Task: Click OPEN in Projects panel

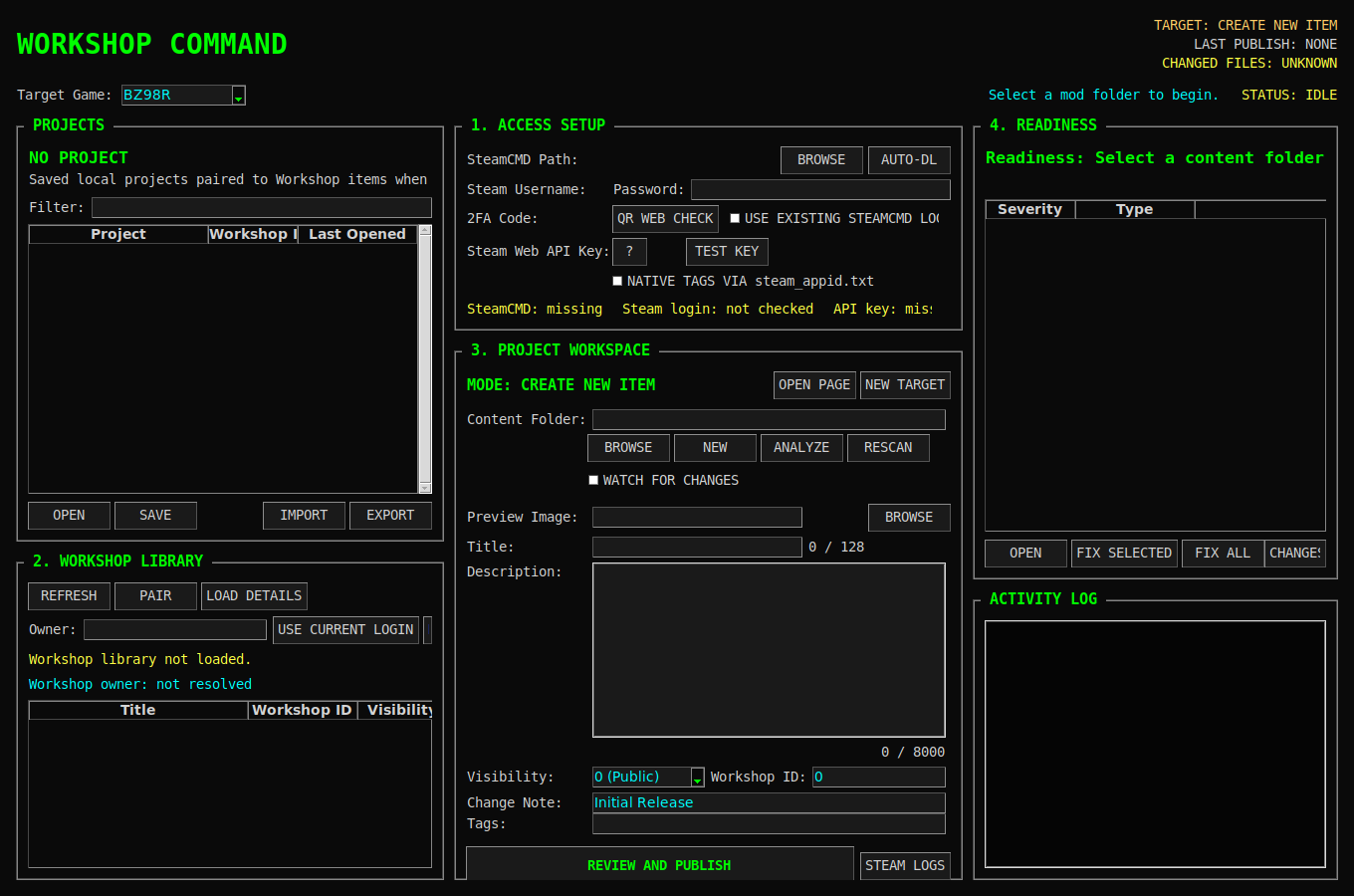Action: tap(69, 515)
